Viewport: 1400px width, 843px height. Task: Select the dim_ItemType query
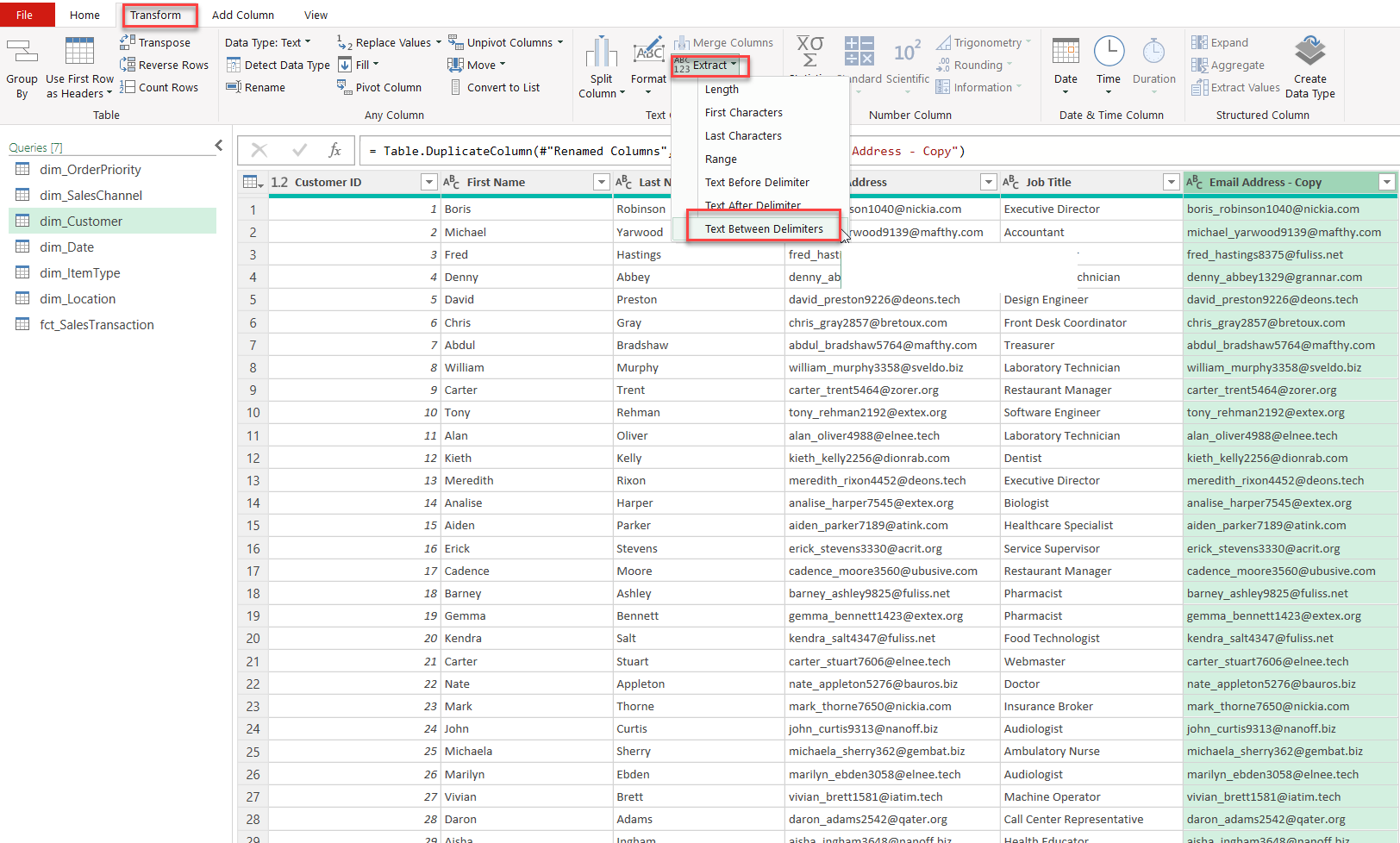112,273
